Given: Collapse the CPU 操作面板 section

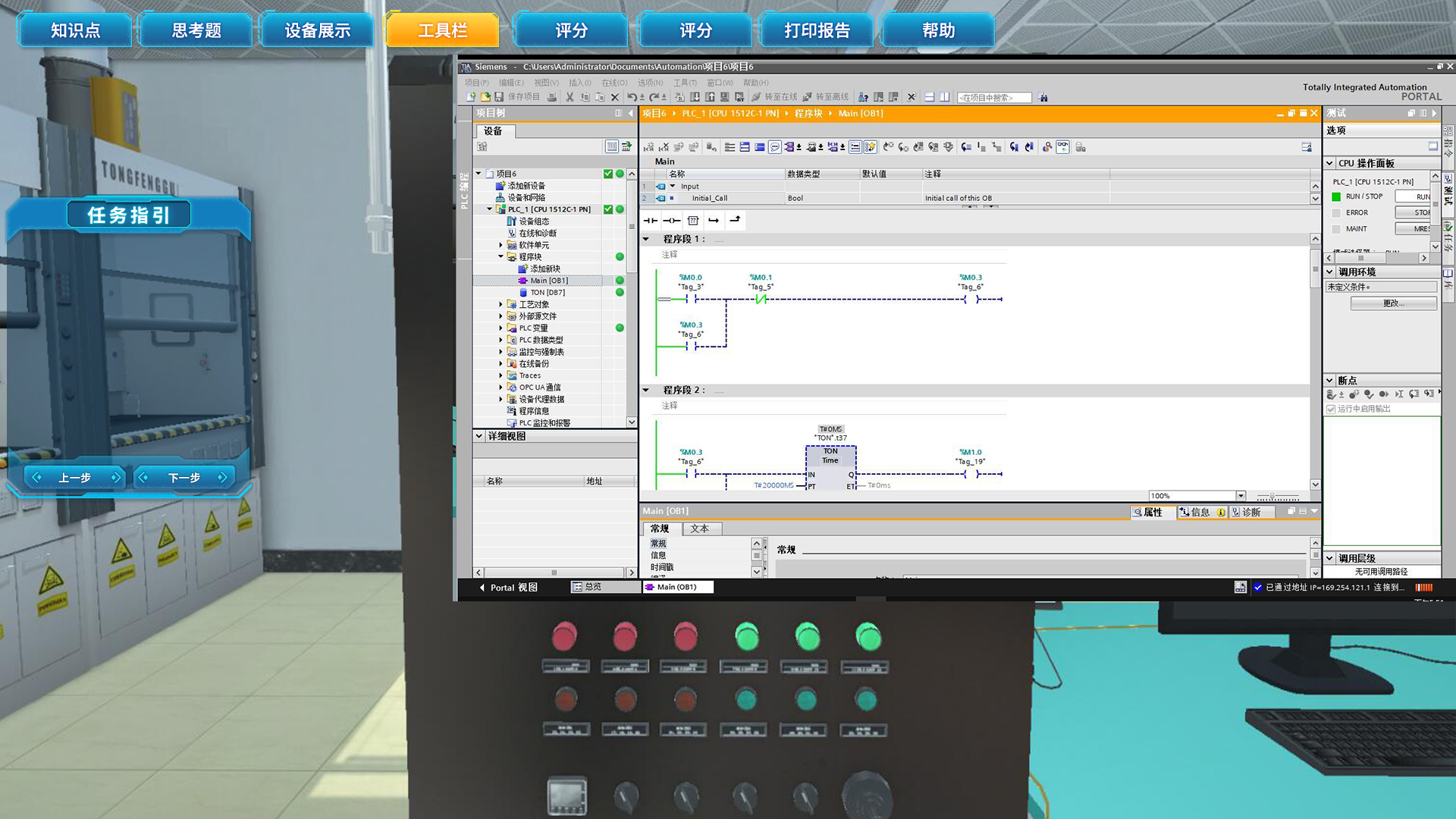Looking at the screenshot, I should click(1330, 163).
